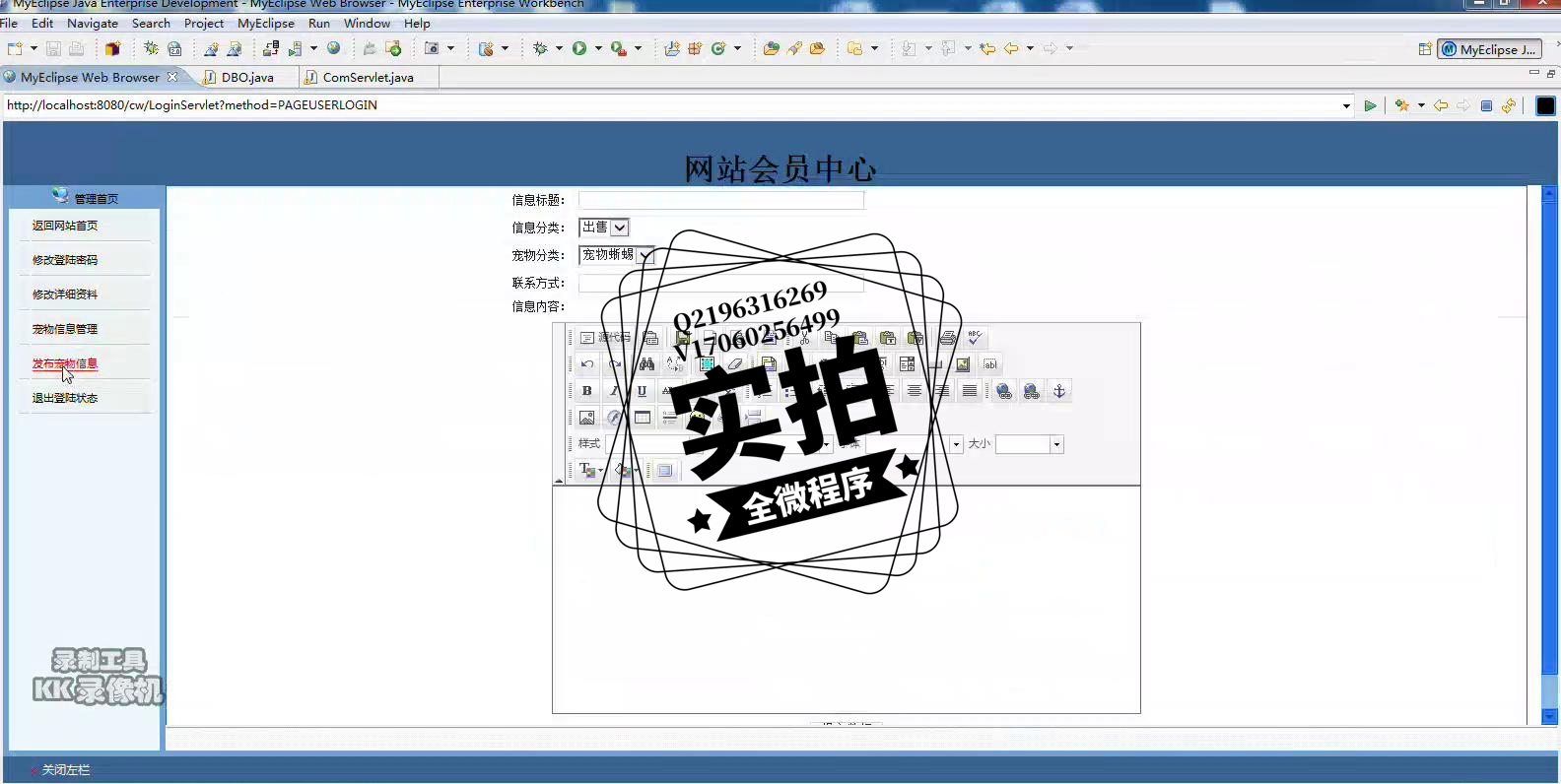Click 关闭左栏 at the bottom
The height and width of the screenshot is (784, 1561).
pos(65,770)
